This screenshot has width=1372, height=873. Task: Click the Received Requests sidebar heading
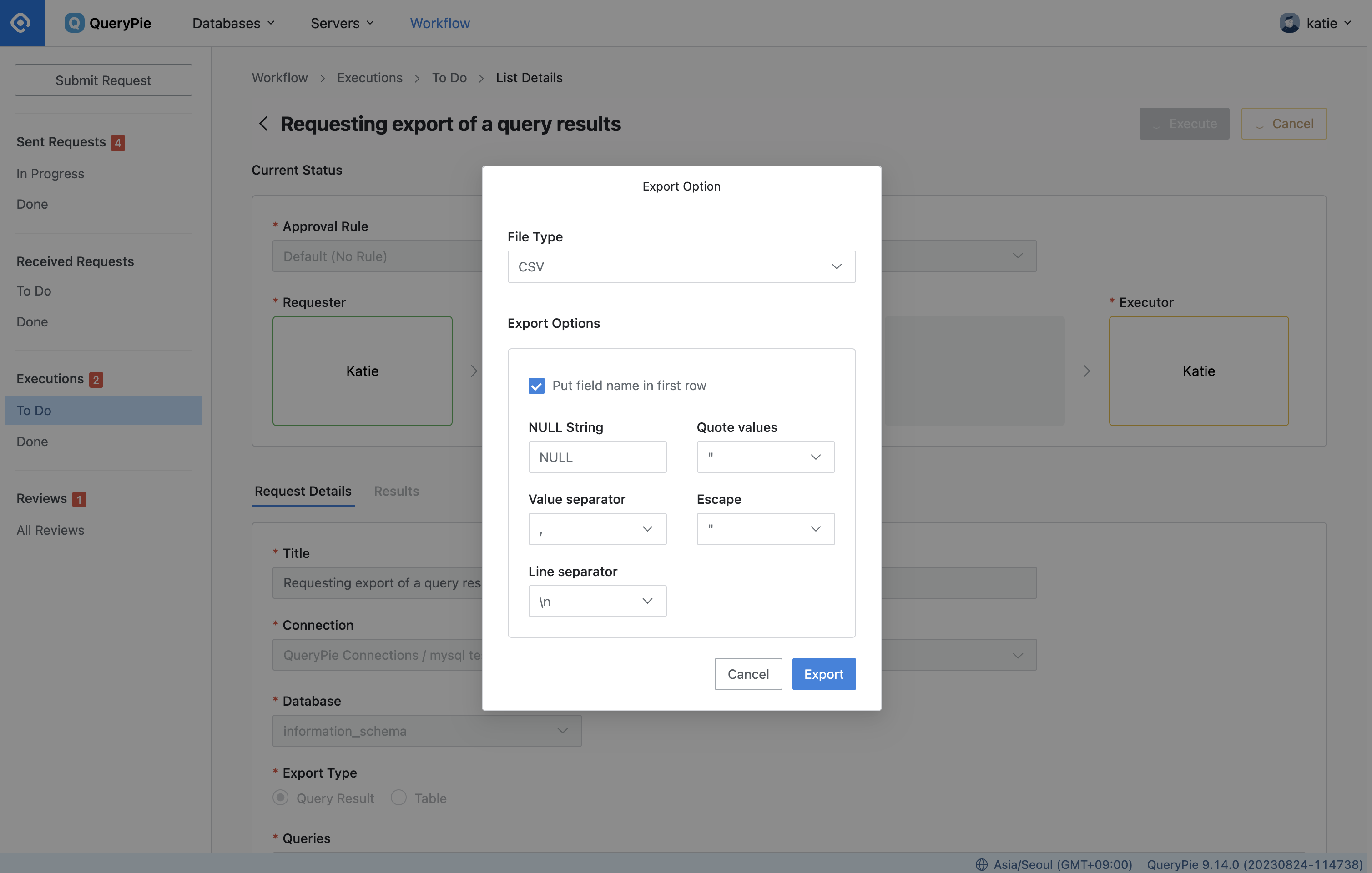[x=75, y=261]
